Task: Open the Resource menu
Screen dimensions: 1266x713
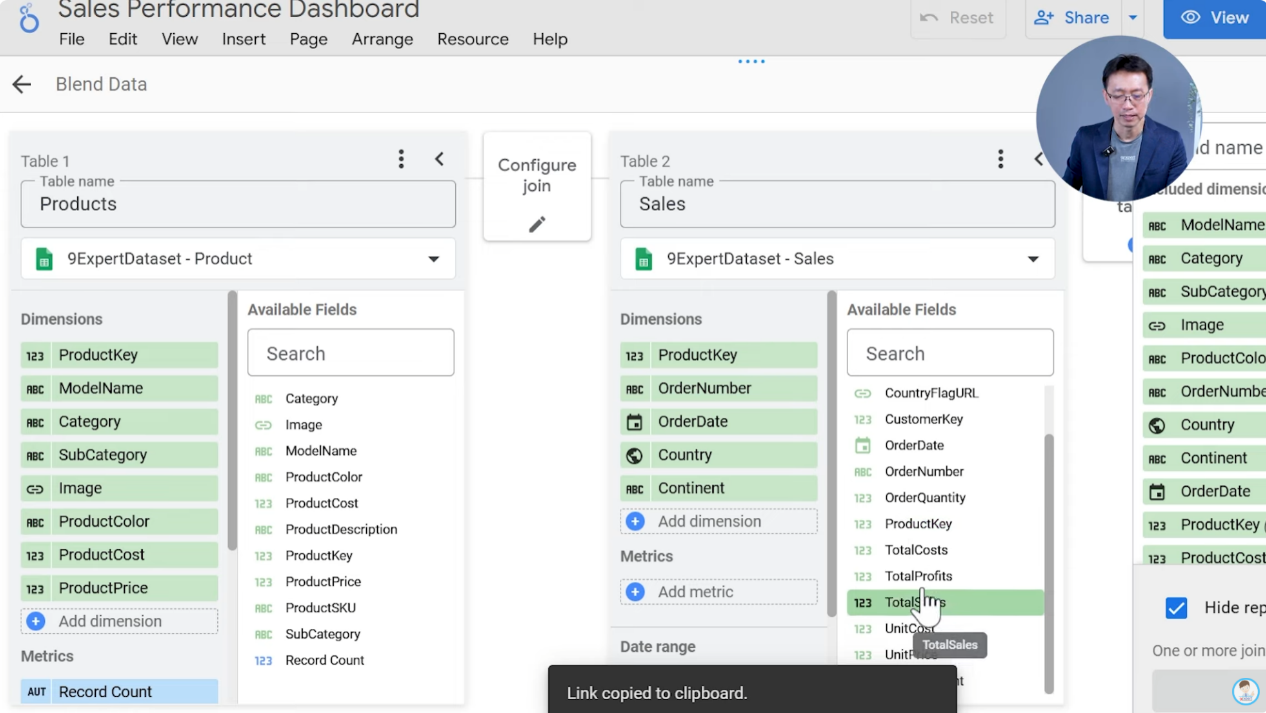Action: (x=472, y=39)
